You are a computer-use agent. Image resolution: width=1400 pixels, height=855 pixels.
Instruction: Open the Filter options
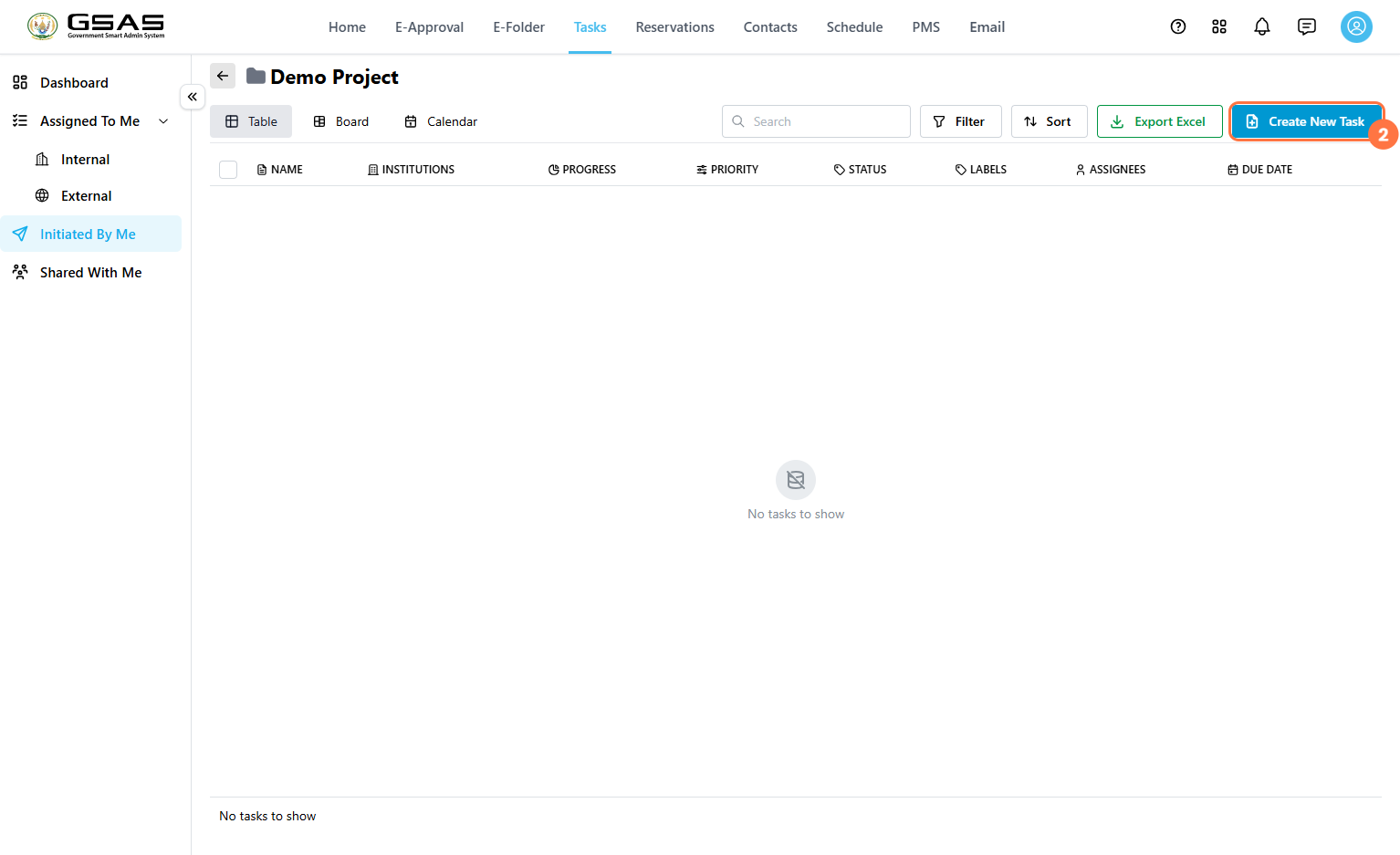click(x=960, y=121)
